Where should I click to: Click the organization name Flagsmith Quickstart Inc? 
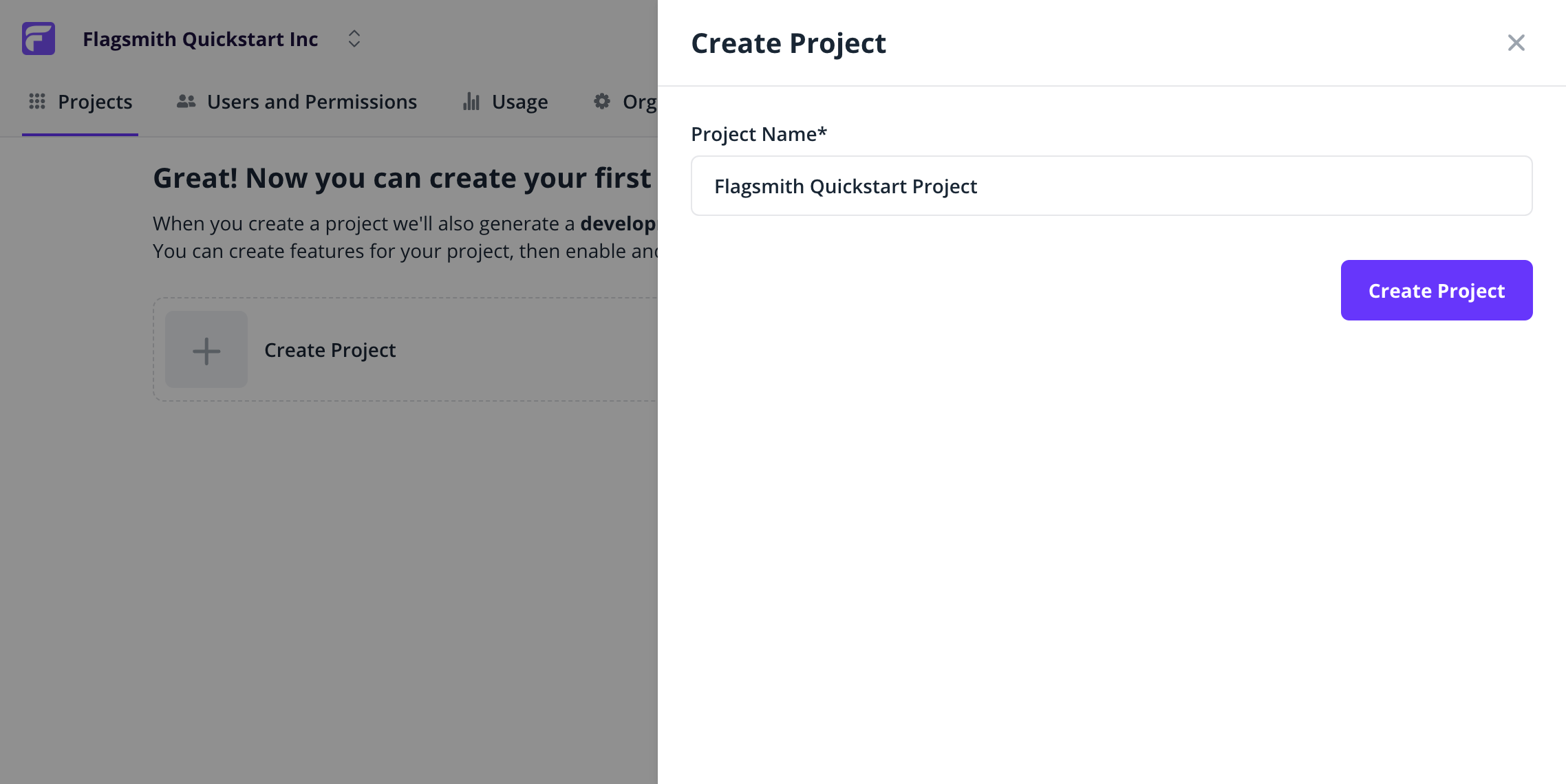[x=201, y=39]
